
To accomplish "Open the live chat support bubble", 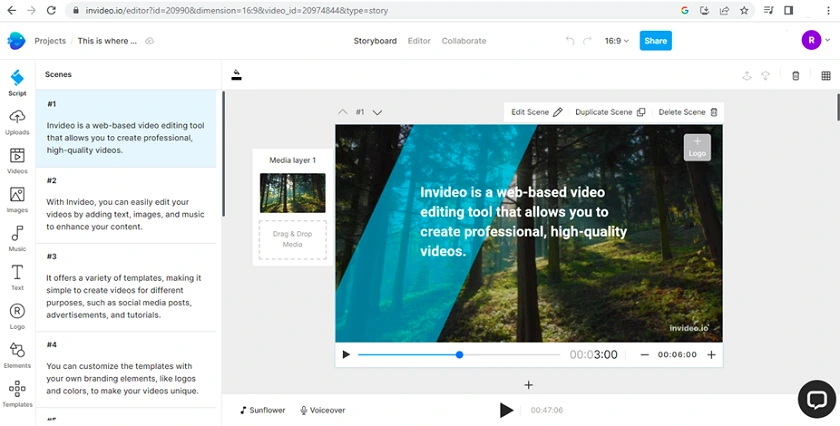I will coord(816,399).
